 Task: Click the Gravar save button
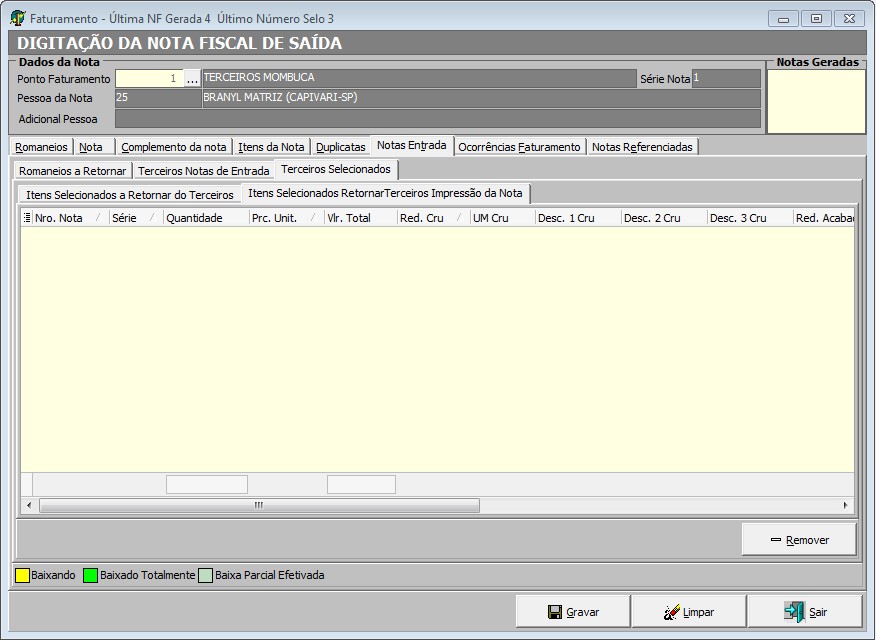tap(572, 612)
